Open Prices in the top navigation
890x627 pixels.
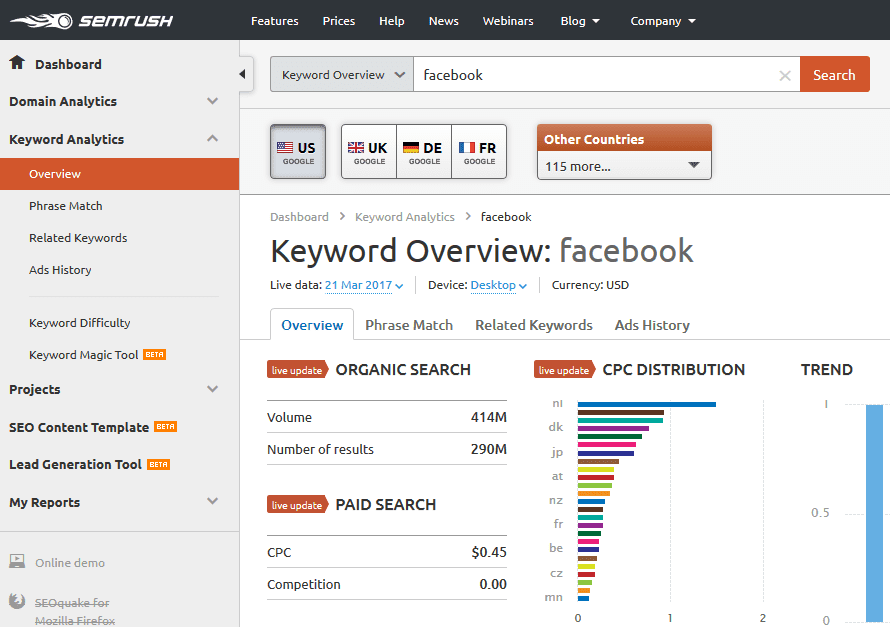(x=339, y=21)
